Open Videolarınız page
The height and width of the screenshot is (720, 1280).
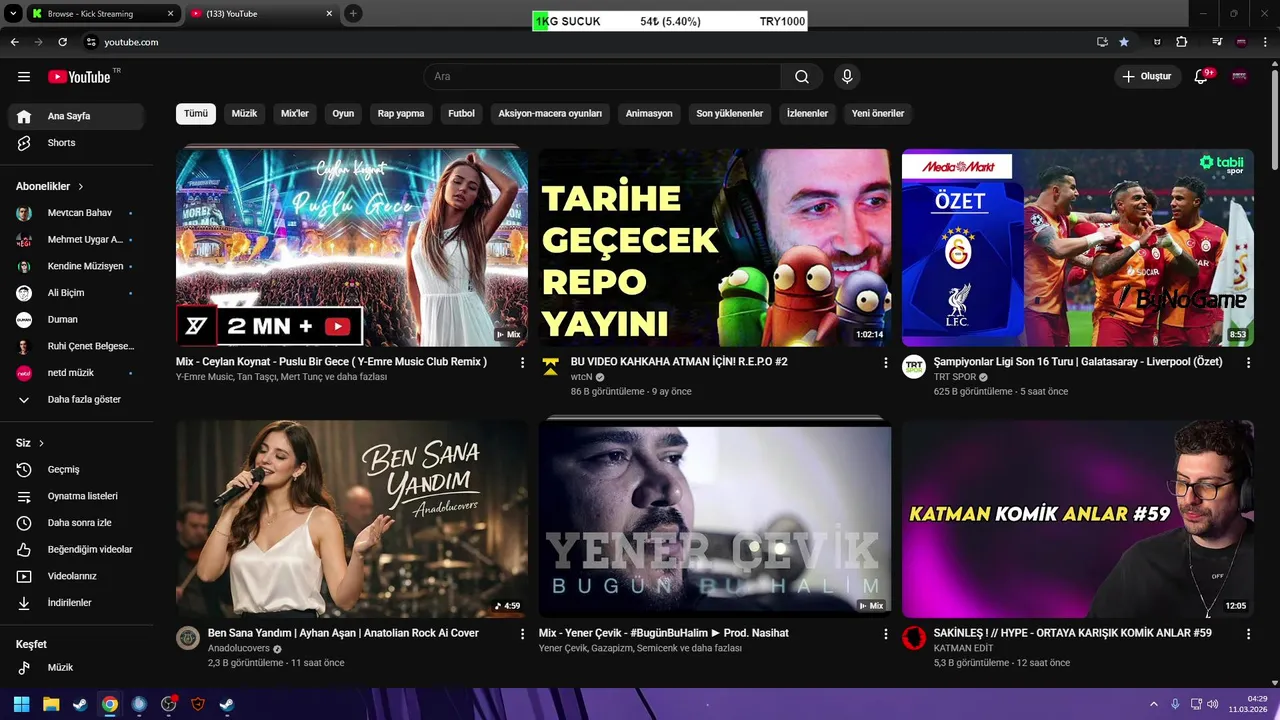(x=76, y=576)
